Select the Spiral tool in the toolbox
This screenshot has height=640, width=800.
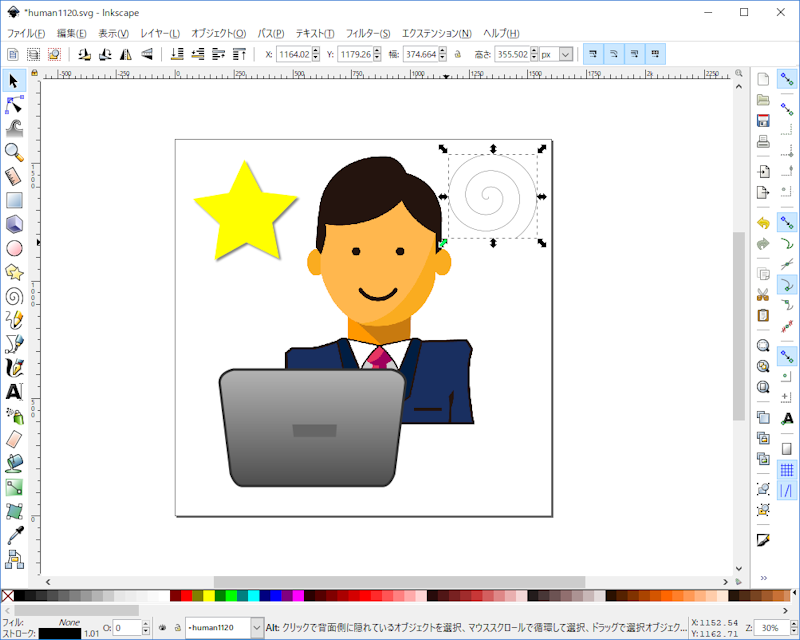tap(14, 297)
